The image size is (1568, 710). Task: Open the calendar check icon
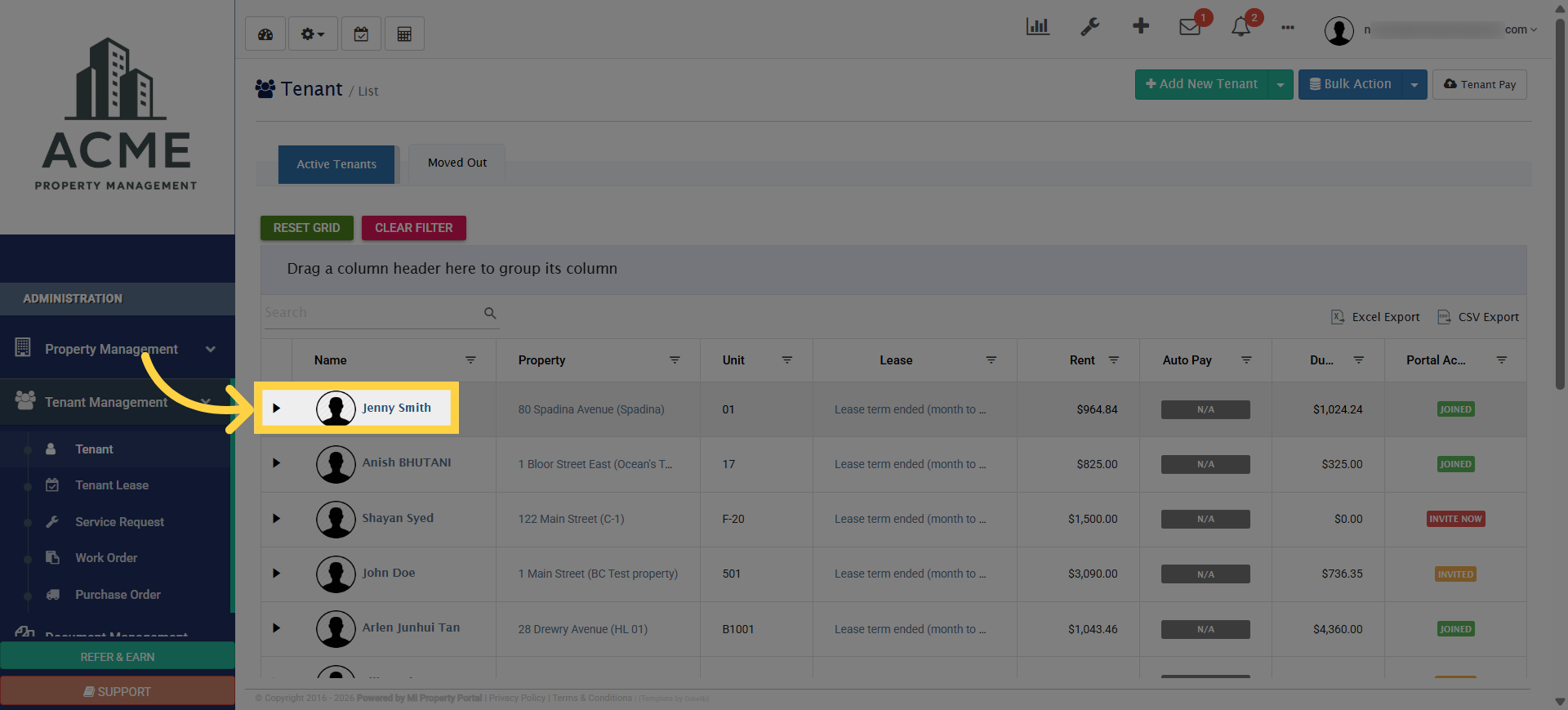[x=361, y=33]
